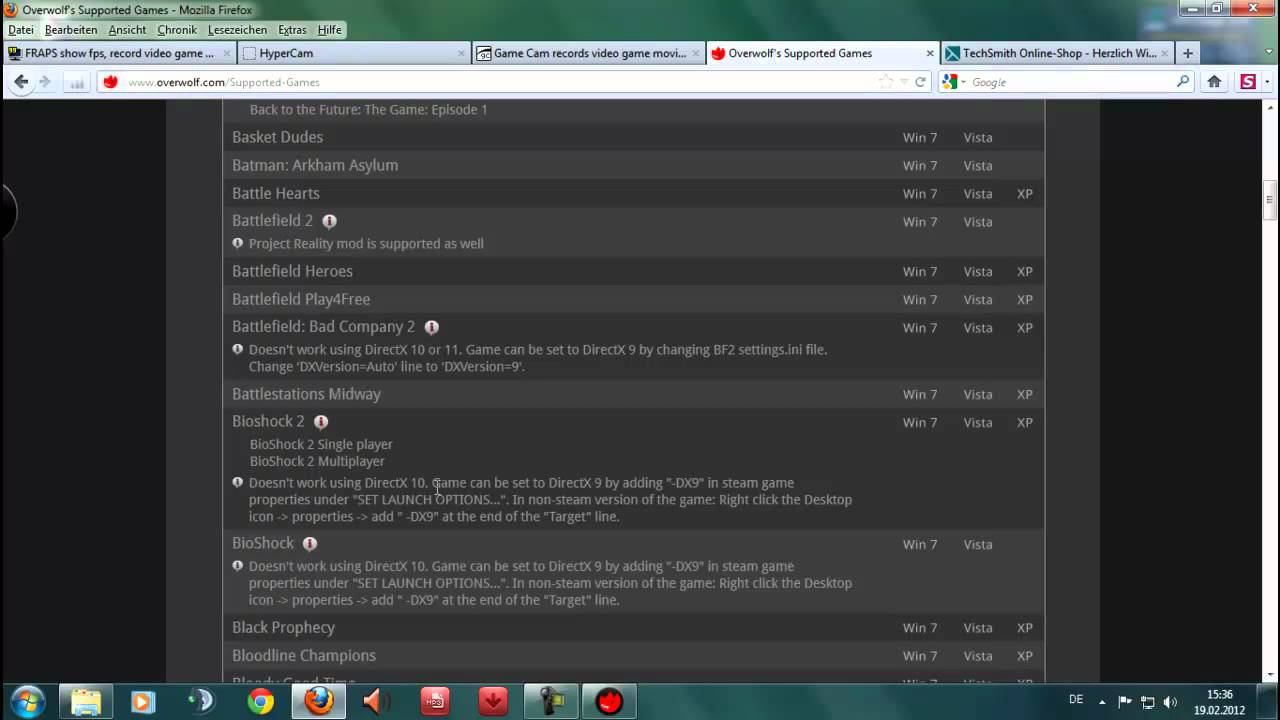
Task: Click the page vertical scrollbar thumb
Action: 1270,200
